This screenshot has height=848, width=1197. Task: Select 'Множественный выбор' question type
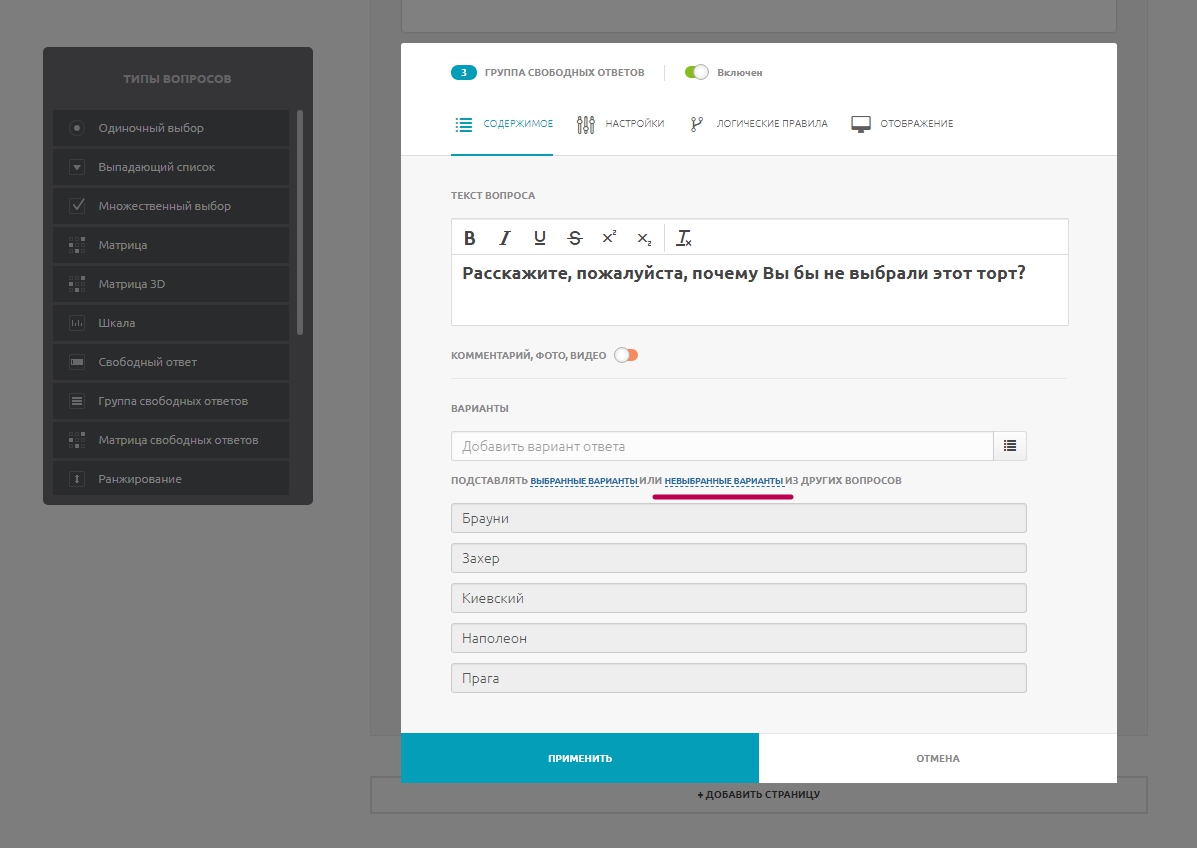point(164,206)
